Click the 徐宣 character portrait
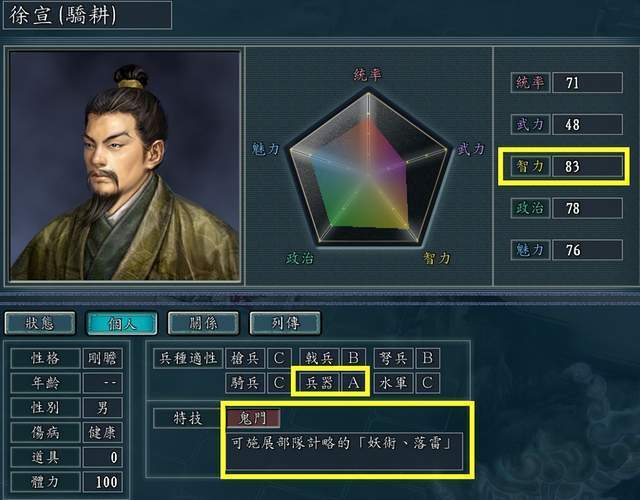640x500 pixels. 124,165
